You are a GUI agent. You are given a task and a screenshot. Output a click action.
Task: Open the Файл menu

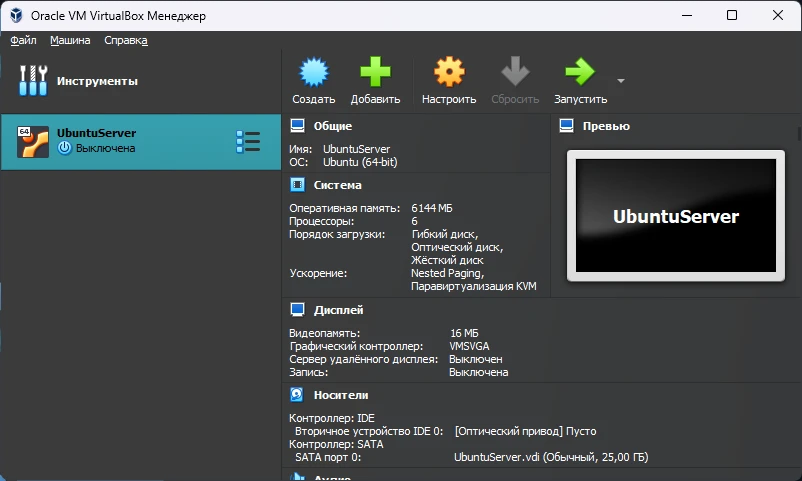(23, 40)
